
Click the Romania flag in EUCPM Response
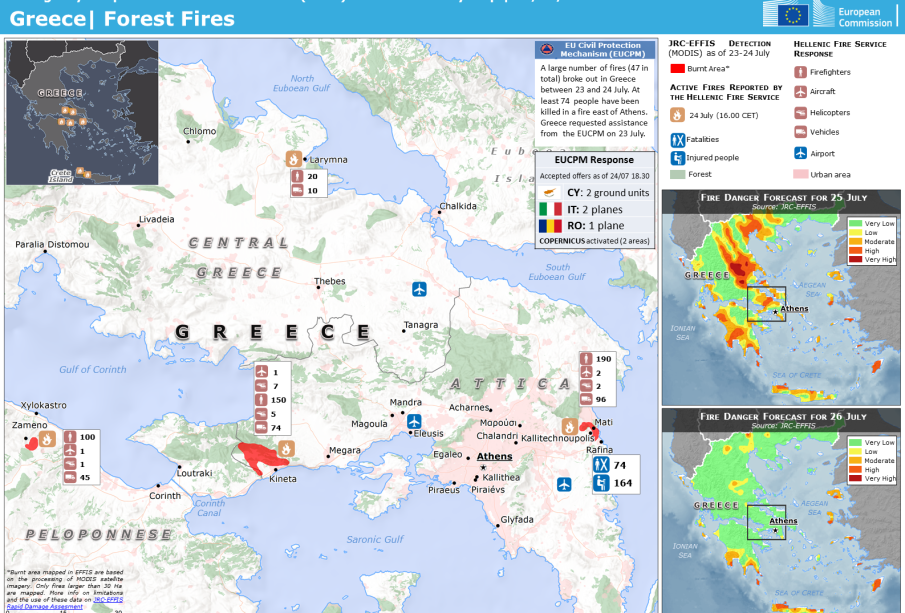(x=550, y=226)
